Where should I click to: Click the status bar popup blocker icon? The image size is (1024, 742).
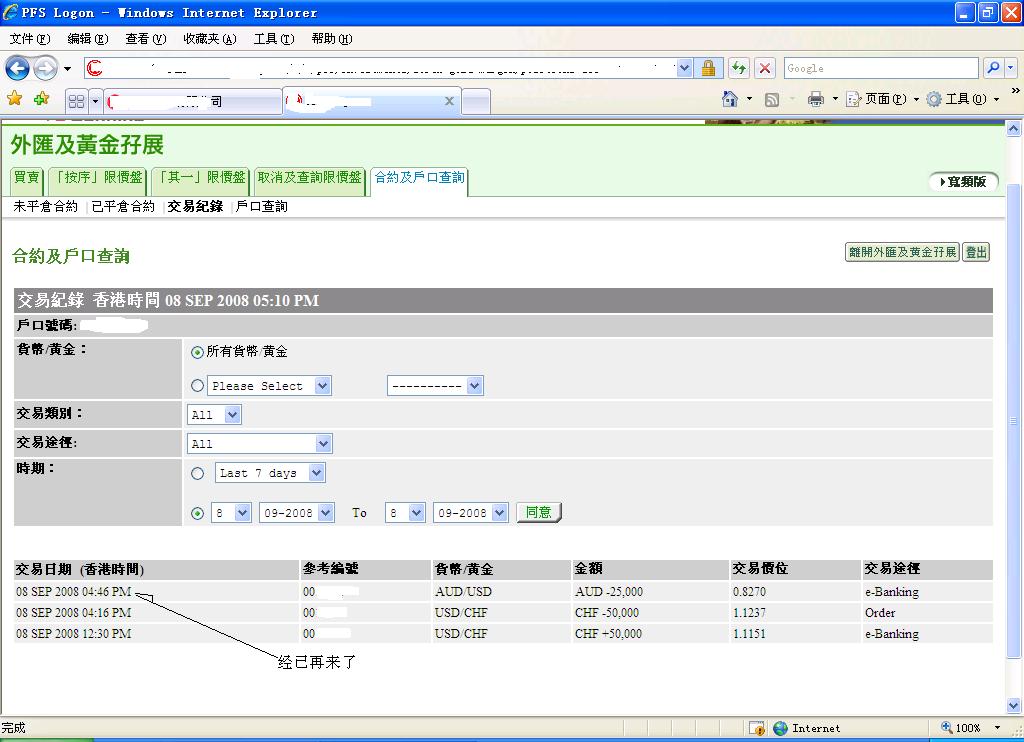pyautogui.click(x=757, y=728)
